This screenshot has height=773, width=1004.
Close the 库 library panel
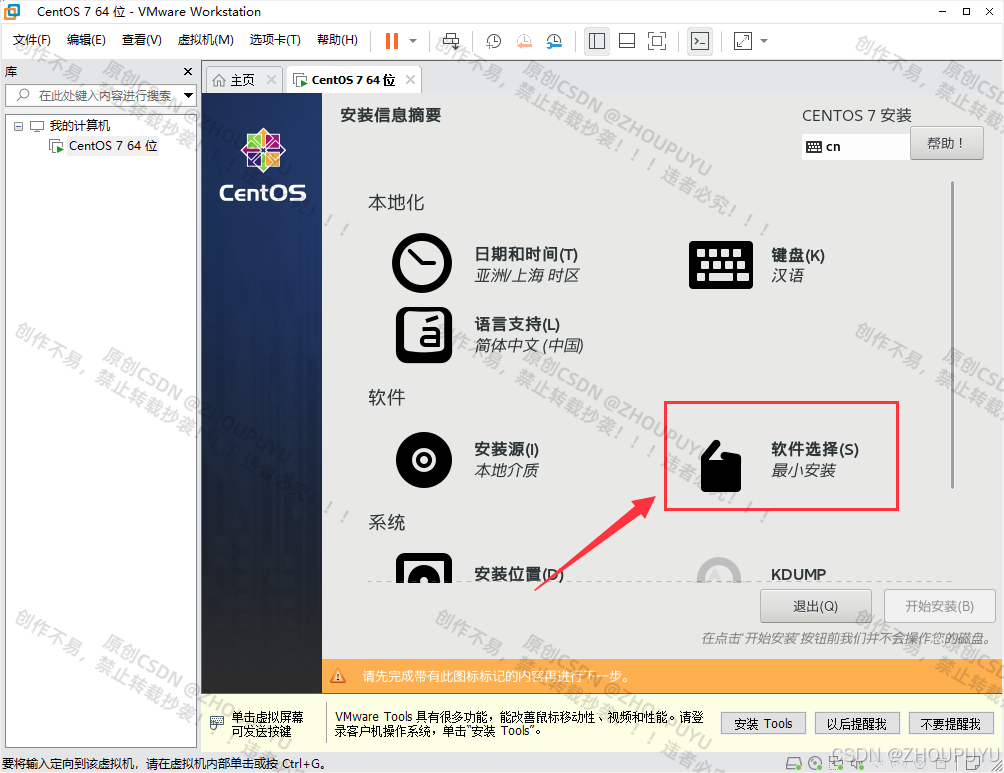188,71
